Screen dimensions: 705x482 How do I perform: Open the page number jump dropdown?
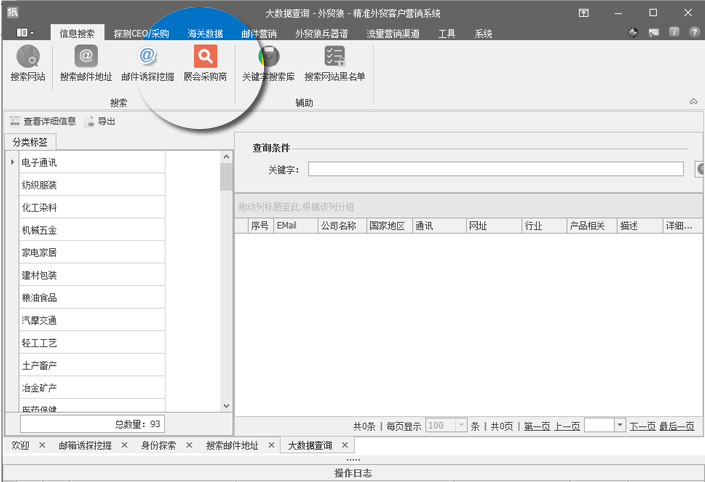click(620, 426)
